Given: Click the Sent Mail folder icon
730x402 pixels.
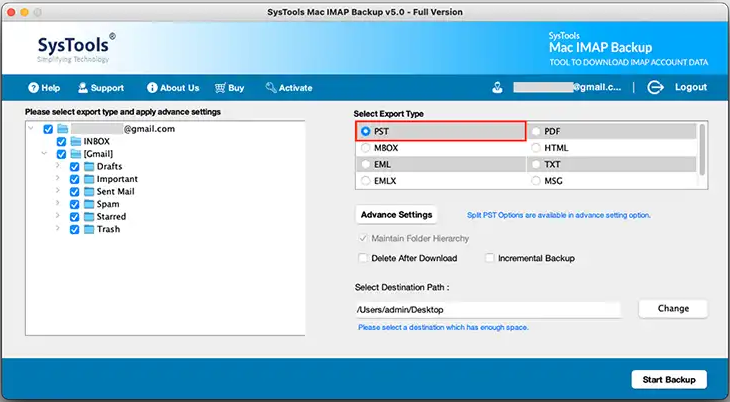Looking at the screenshot, I should 89,191.
